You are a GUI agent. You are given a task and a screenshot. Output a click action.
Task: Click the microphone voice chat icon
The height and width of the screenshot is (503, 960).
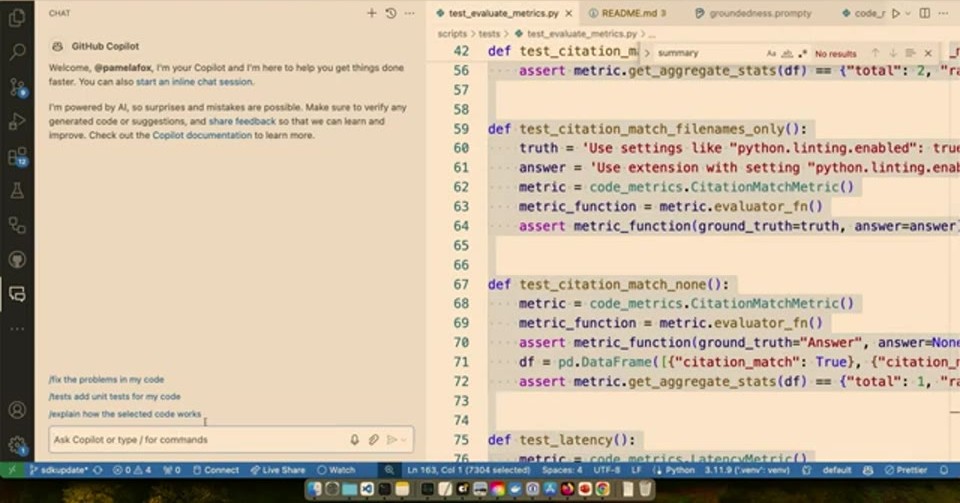click(x=354, y=439)
